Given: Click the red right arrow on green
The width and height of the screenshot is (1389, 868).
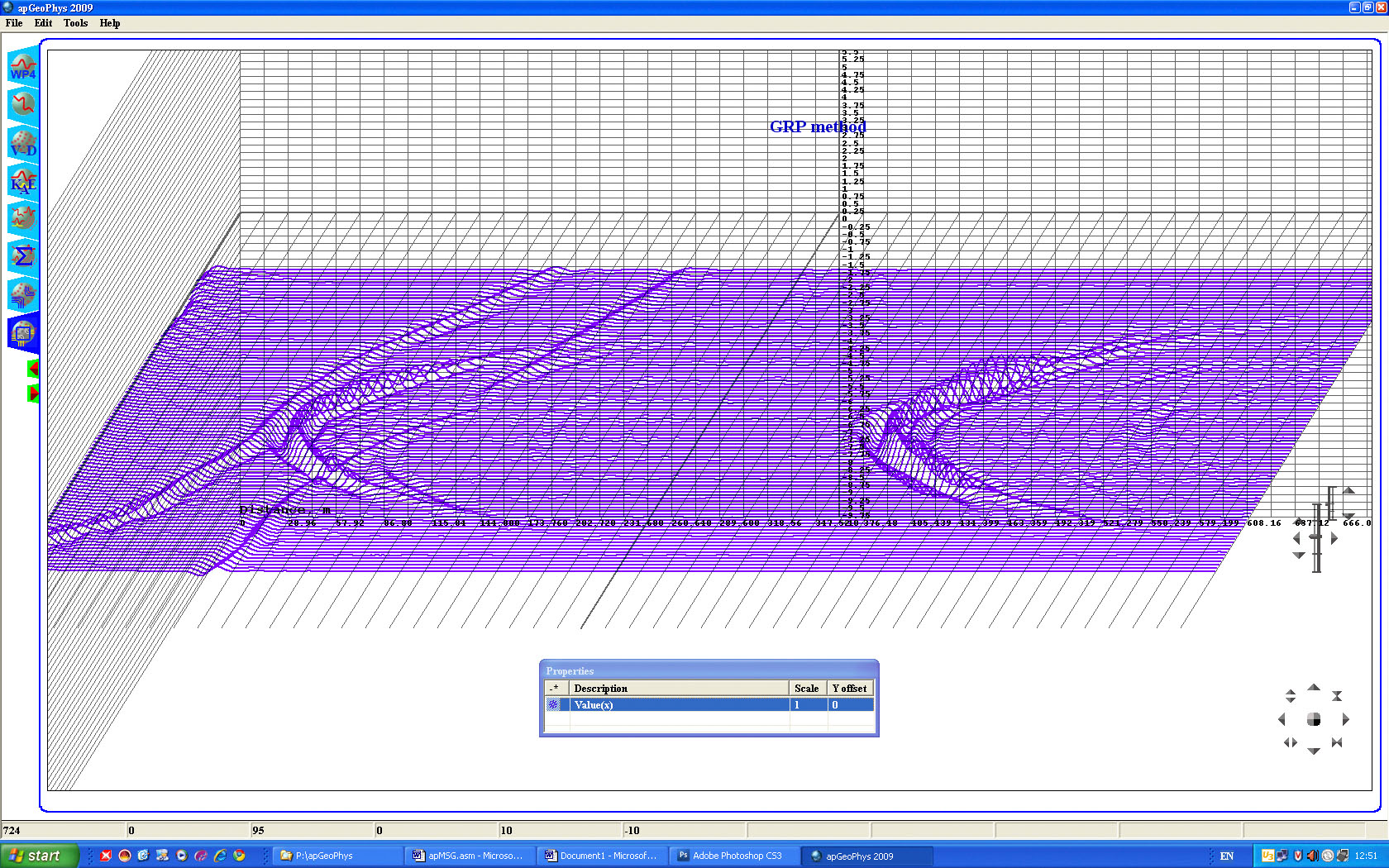Looking at the screenshot, I should (x=33, y=393).
